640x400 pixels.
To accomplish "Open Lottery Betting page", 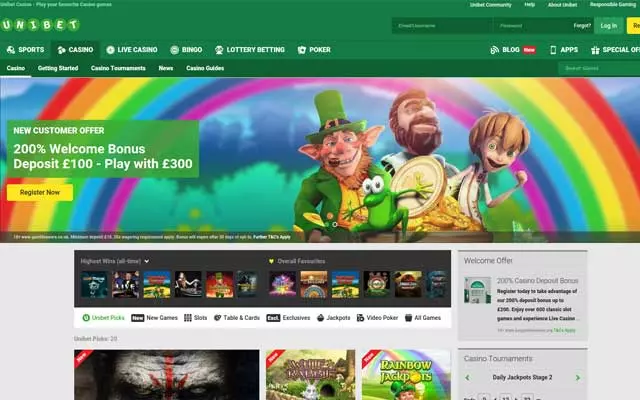I will 250,49.
